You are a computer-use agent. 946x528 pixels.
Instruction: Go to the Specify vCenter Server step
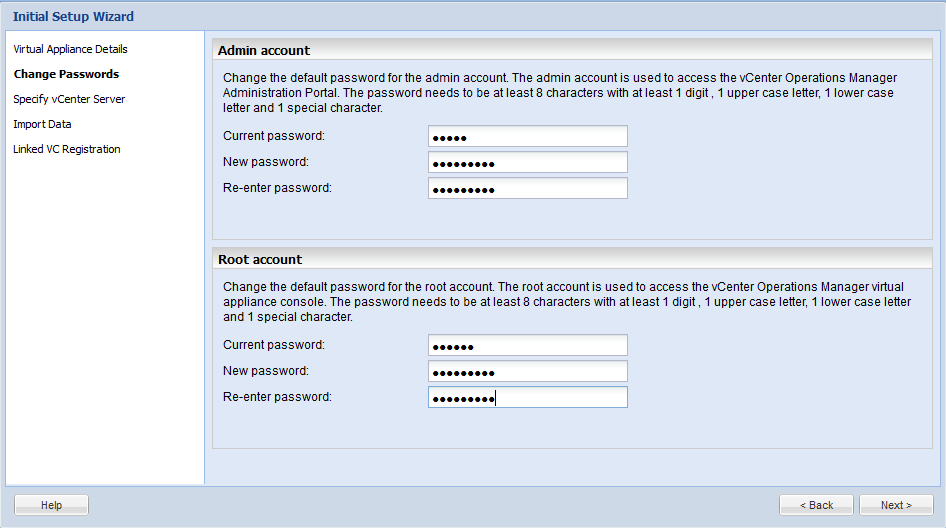pos(69,99)
